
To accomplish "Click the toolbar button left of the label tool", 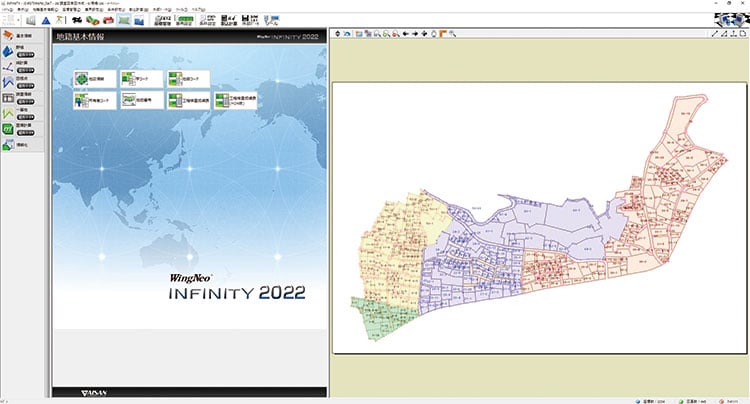I will [250, 20].
